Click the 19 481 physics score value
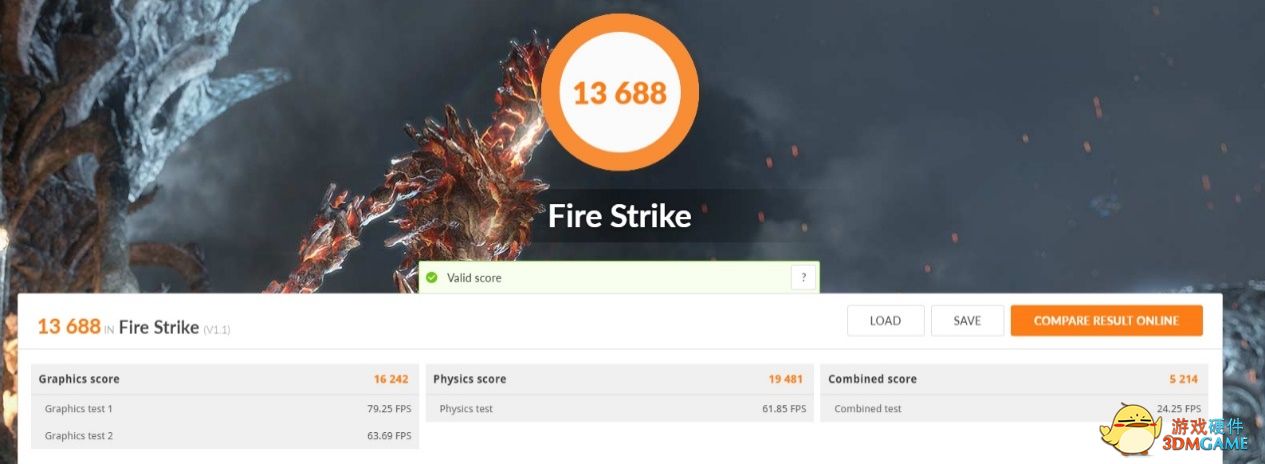 click(x=785, y=379)
